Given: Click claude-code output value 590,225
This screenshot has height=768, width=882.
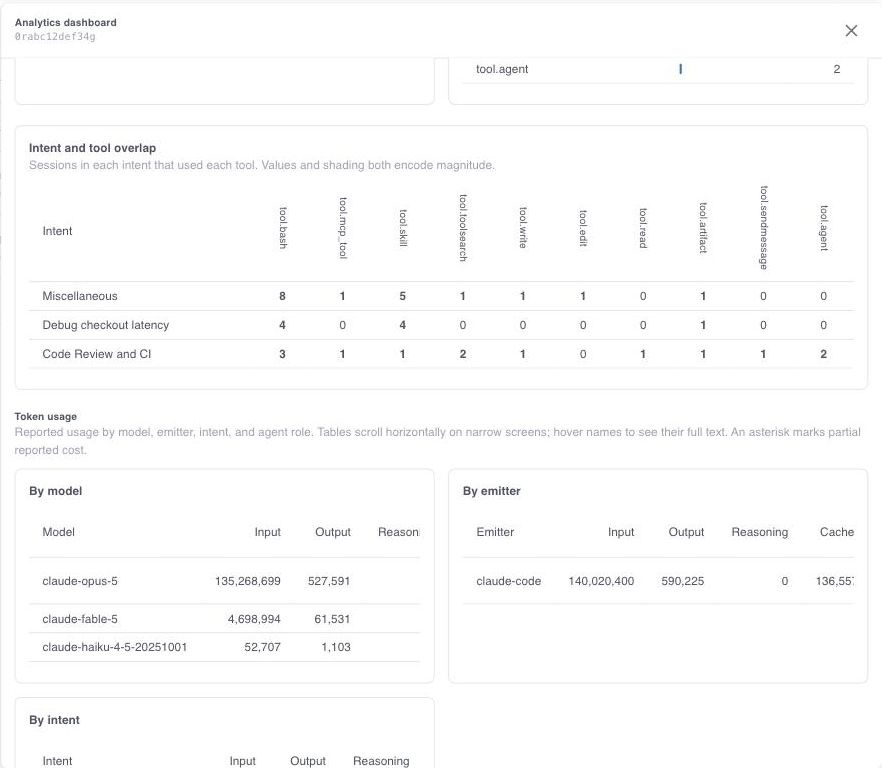Looking at the screenshot, I should (x=682, y=581).
